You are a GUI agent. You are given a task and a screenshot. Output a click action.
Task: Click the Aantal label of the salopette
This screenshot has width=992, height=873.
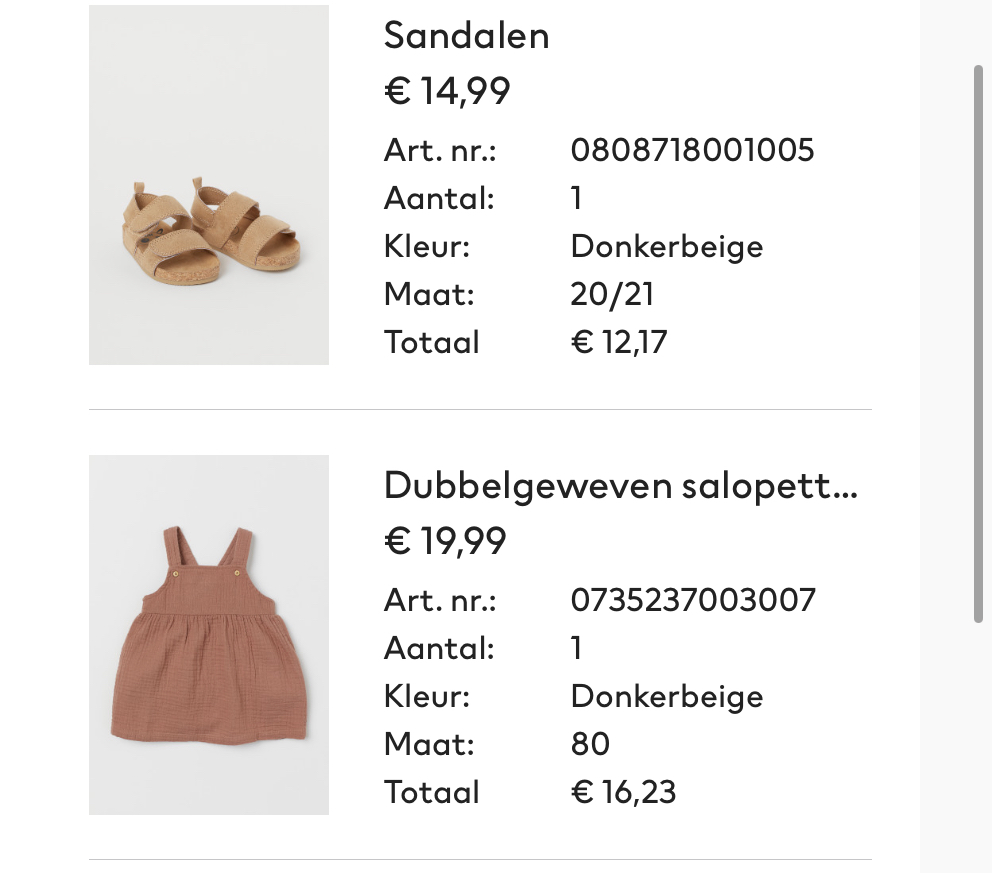click(439, 648)
